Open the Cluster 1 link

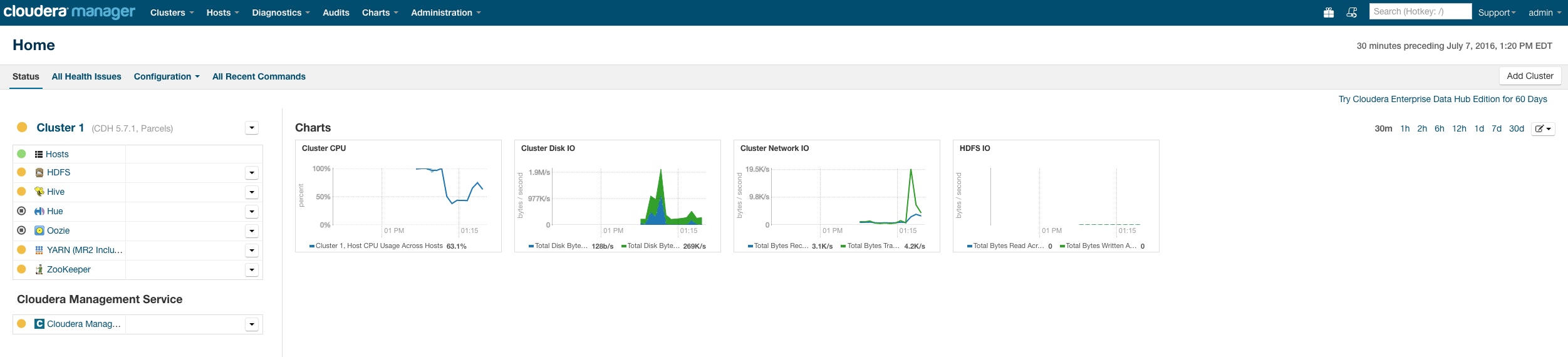coord(60,128)
